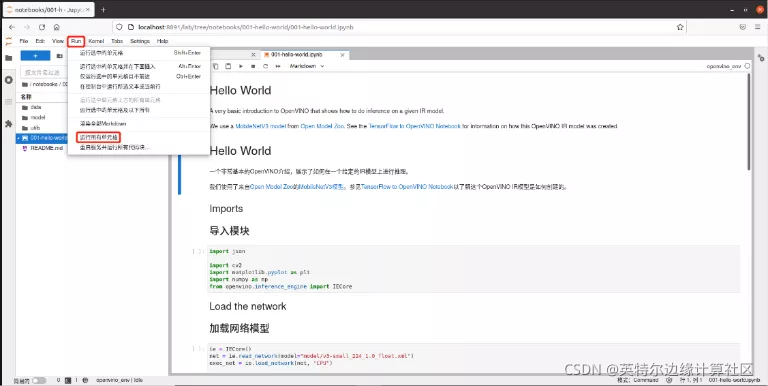Click the browser forward arrow

point(27,27)
